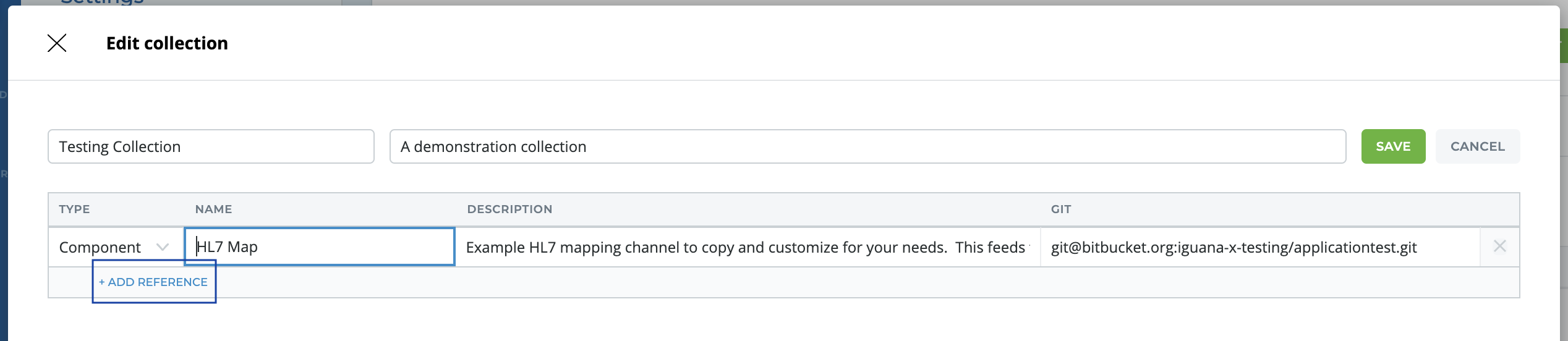Click empty footer area right of Add Reference
Image resolution: width=1568 pixels, height=341 pixels.
point(866,283)
